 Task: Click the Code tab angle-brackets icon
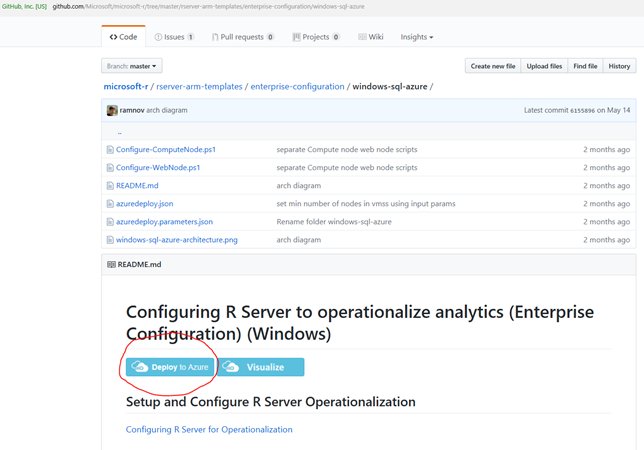[113, 37]
